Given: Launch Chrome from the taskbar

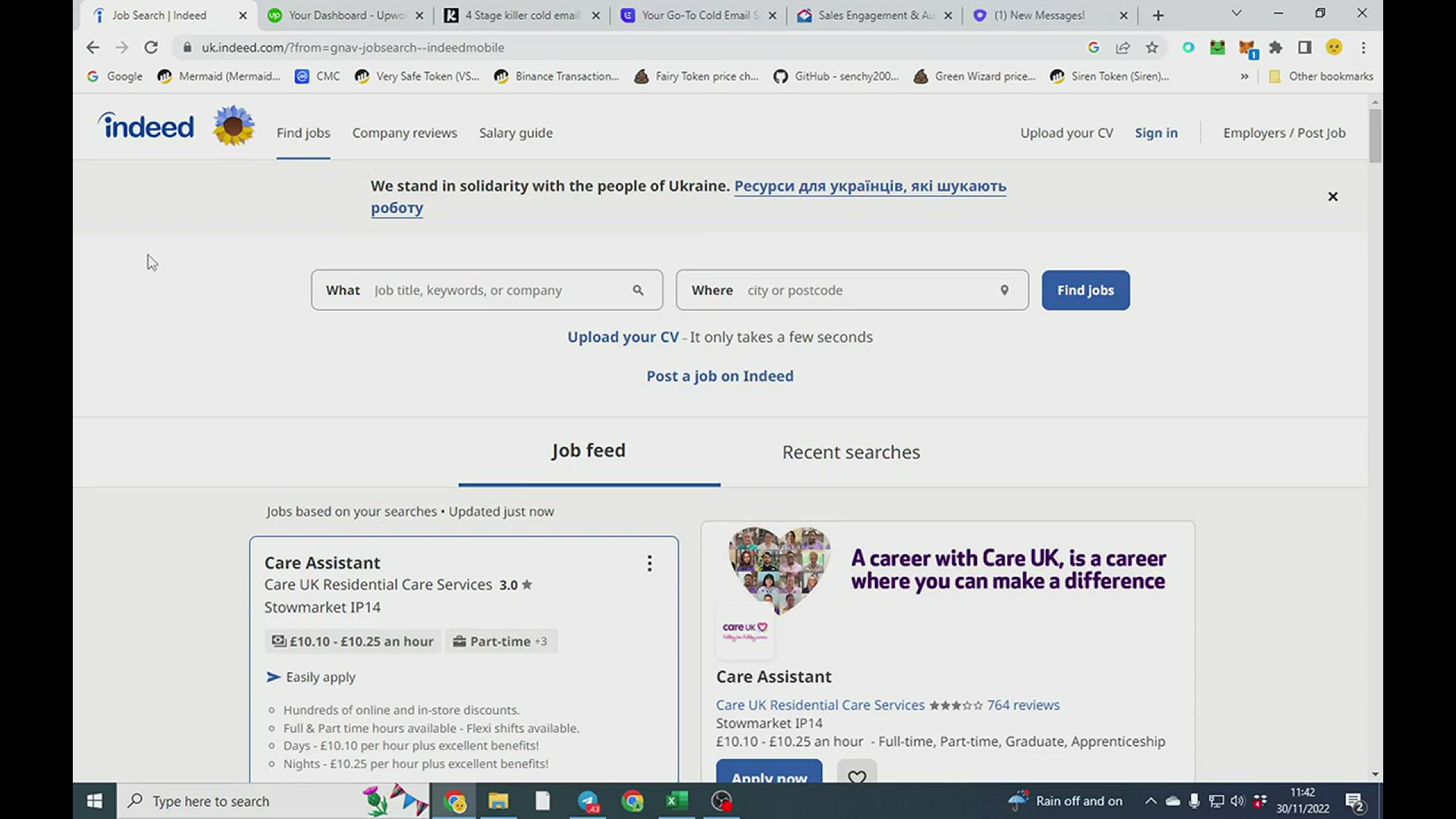Looking at the screenshot, I should point(632,801).
